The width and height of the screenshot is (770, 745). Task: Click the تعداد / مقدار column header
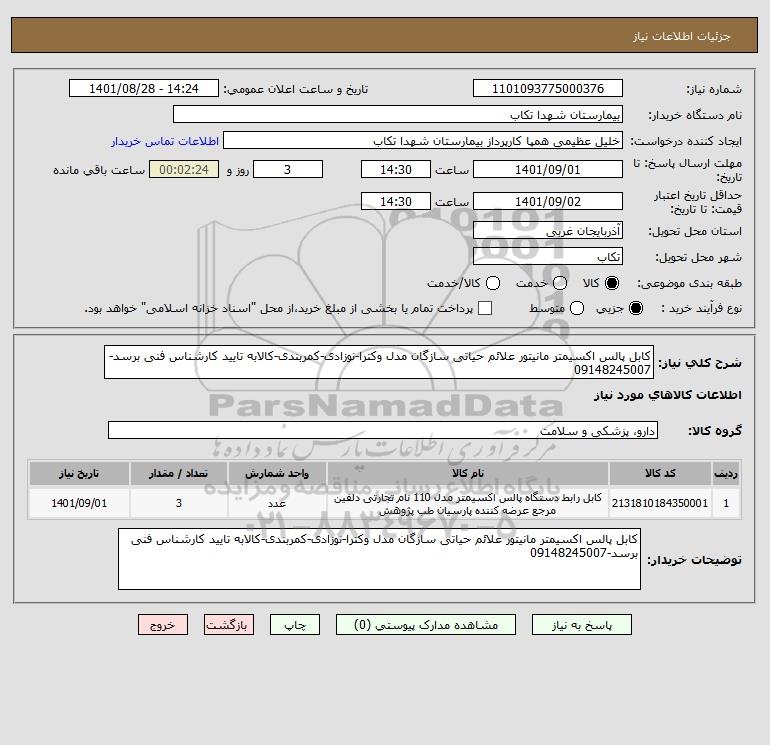179,473
